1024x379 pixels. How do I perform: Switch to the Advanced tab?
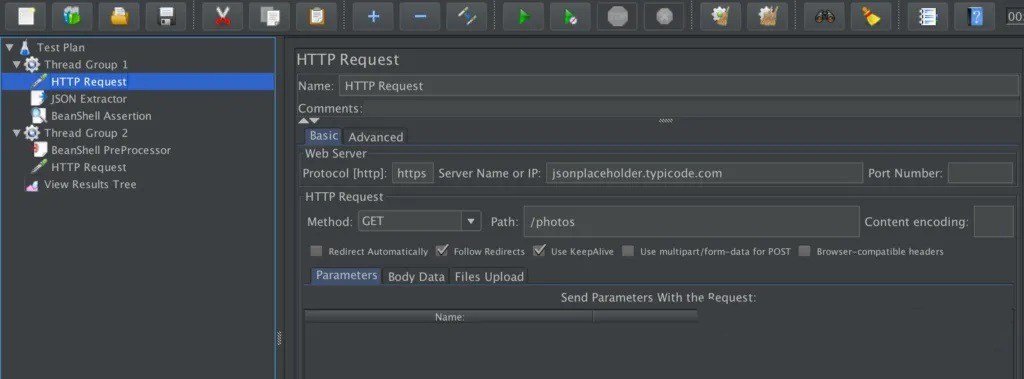point(376,137)
